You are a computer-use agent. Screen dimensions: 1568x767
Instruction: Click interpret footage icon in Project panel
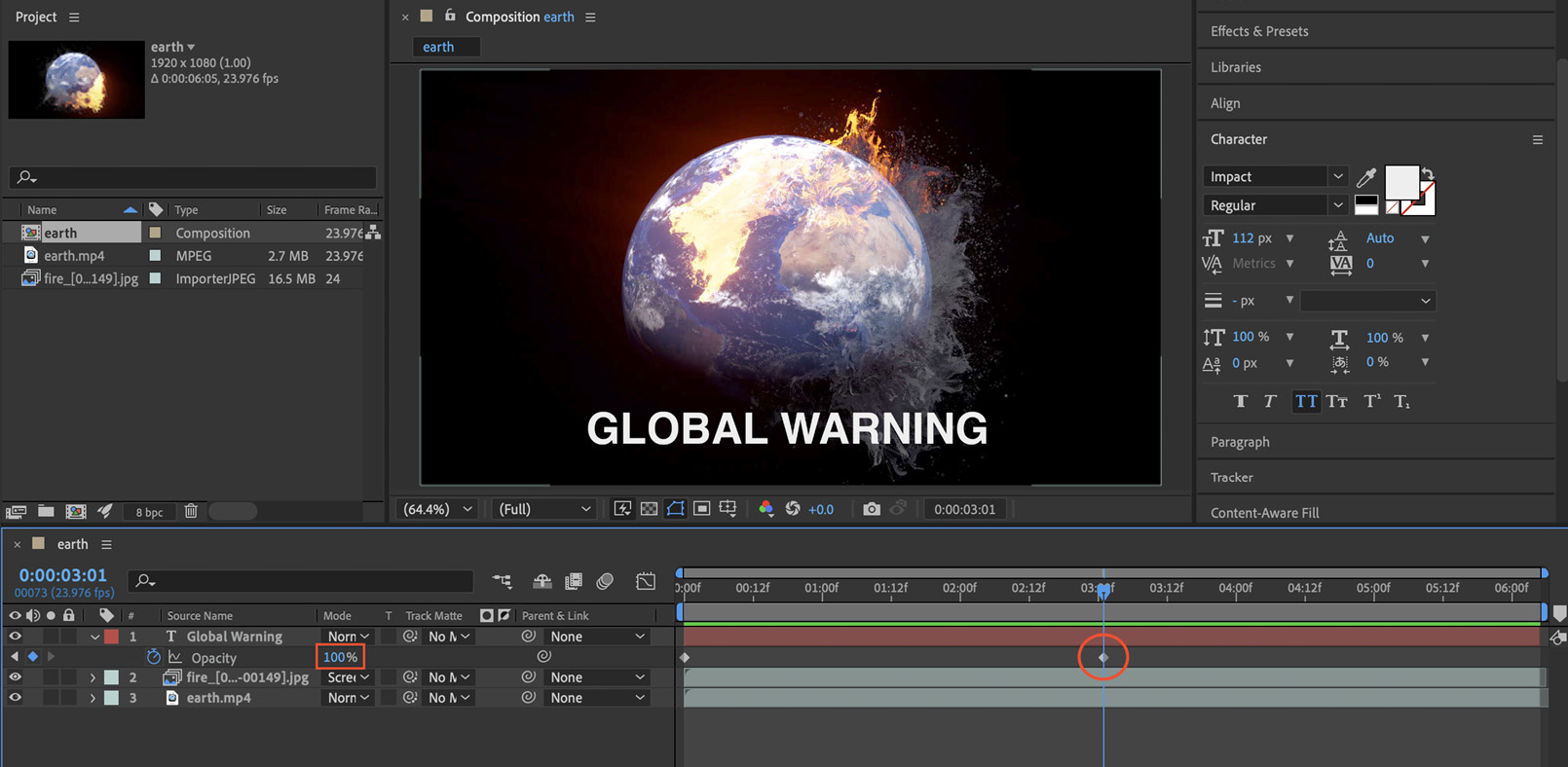click(x=16, y=511)
